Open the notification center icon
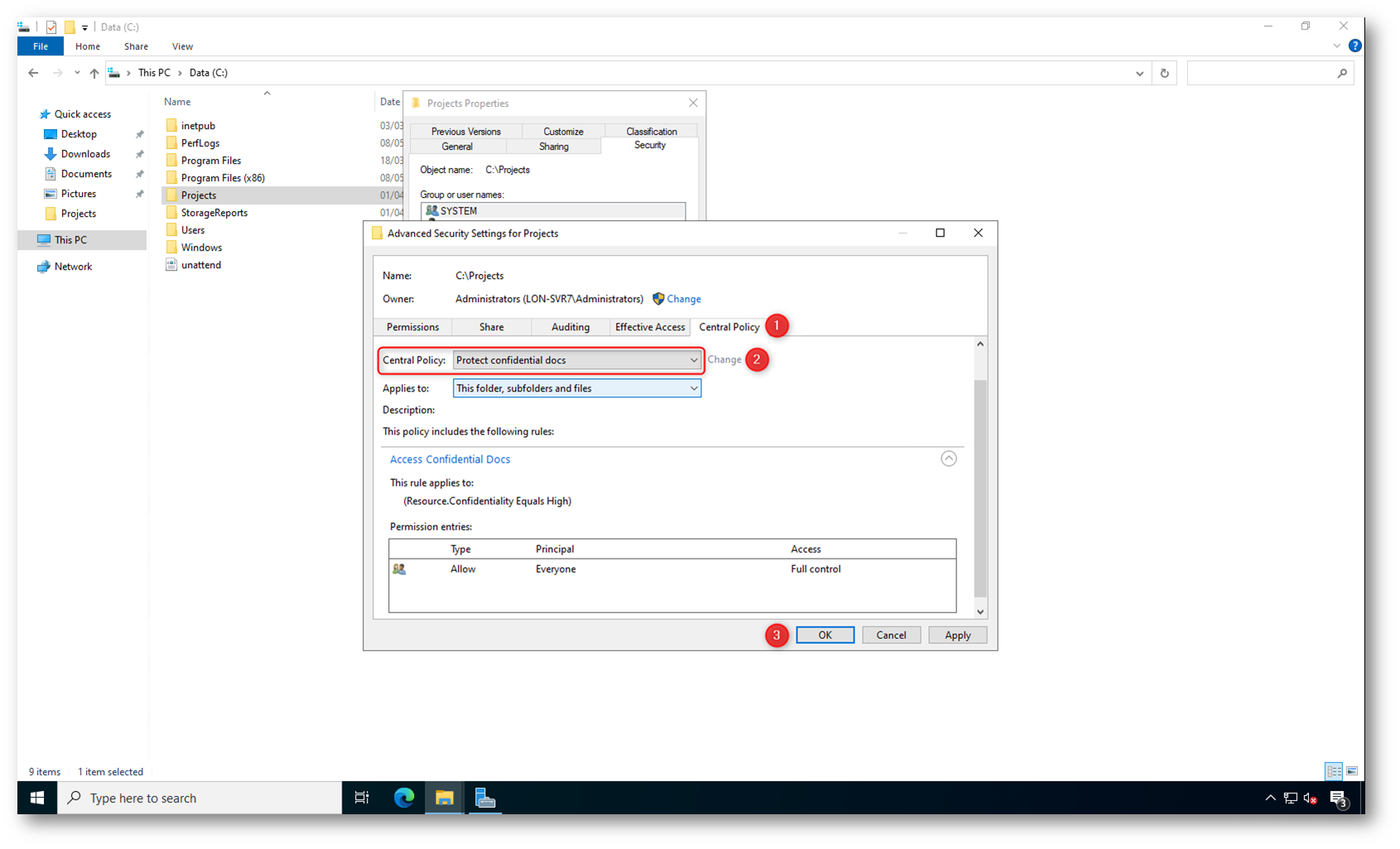1400x849 pixels. click(1338, 798)
